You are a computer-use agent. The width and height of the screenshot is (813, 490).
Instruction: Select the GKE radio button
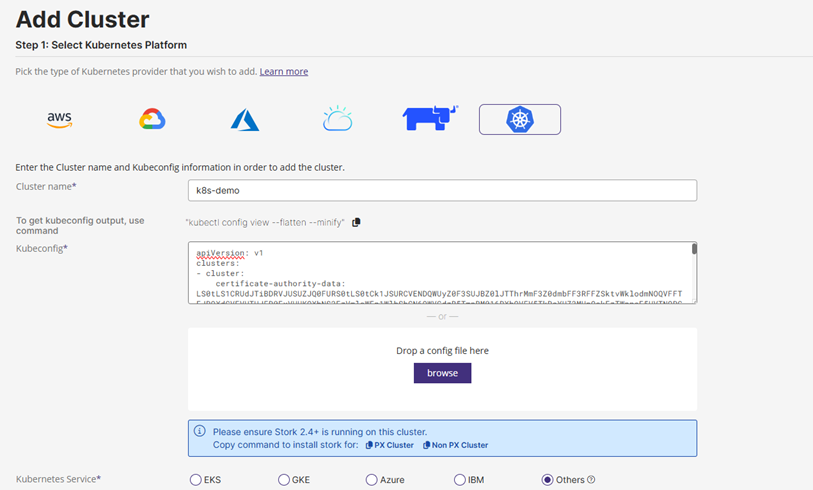click(284, 480)
